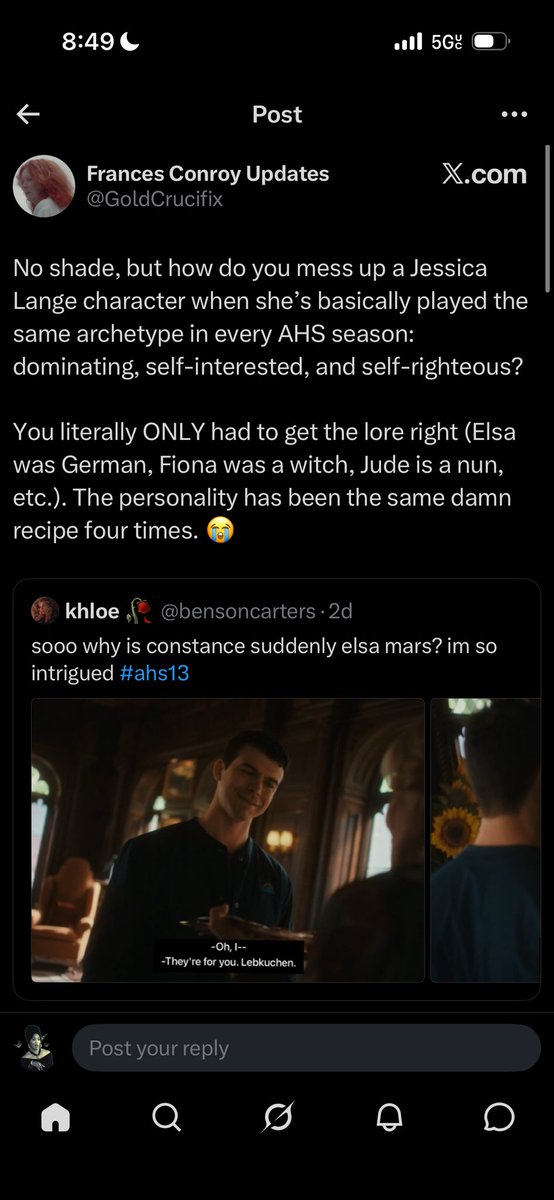The image size is (554, 1200).
Task: Tap the reply composer profile avatar
Action: [x=35, y=1048]
